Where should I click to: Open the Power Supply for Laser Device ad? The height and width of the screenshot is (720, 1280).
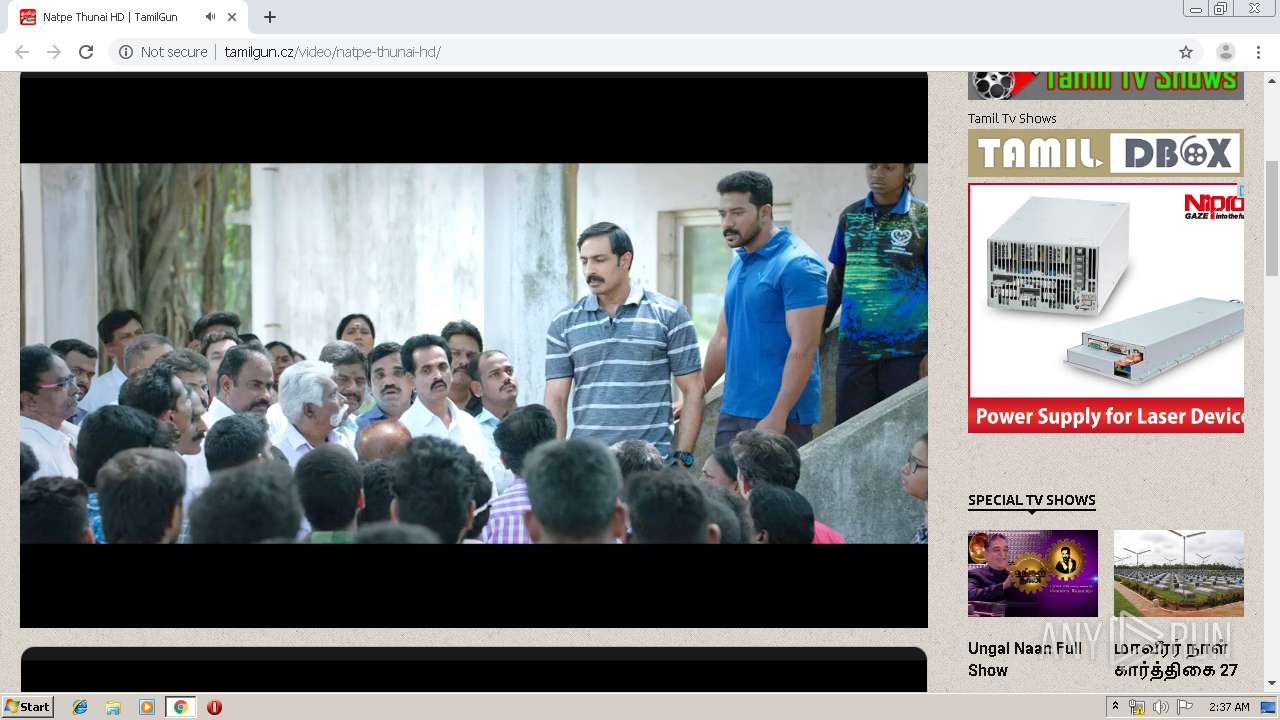pyautogui.click(x=1106, y=308)
